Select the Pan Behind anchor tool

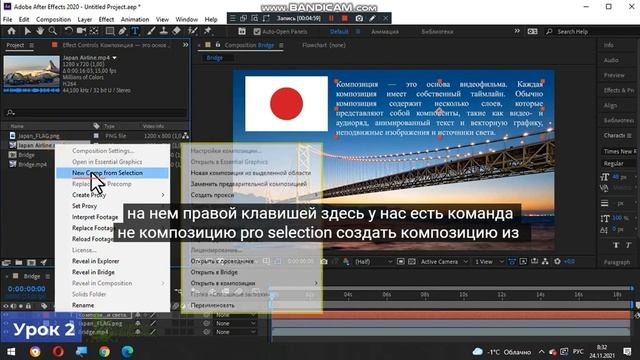[x=94, y=31]
